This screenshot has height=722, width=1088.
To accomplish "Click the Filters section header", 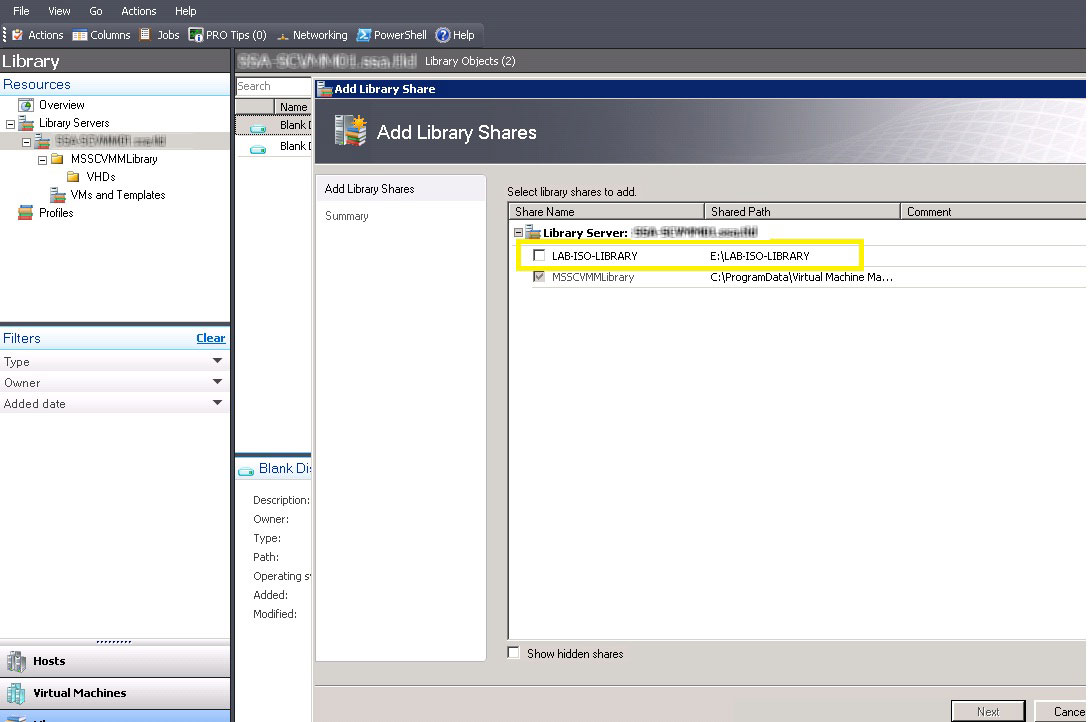I will (22, 338).
